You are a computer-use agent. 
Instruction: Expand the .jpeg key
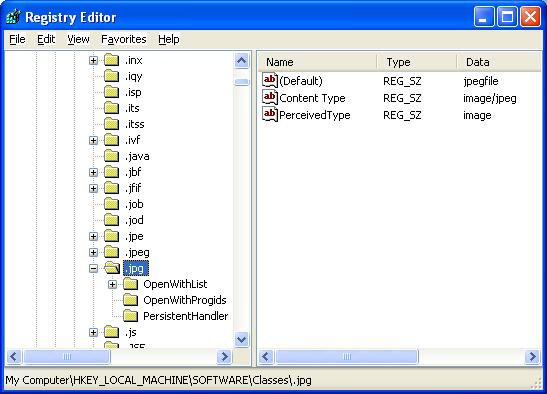click(x=93, y=252)
